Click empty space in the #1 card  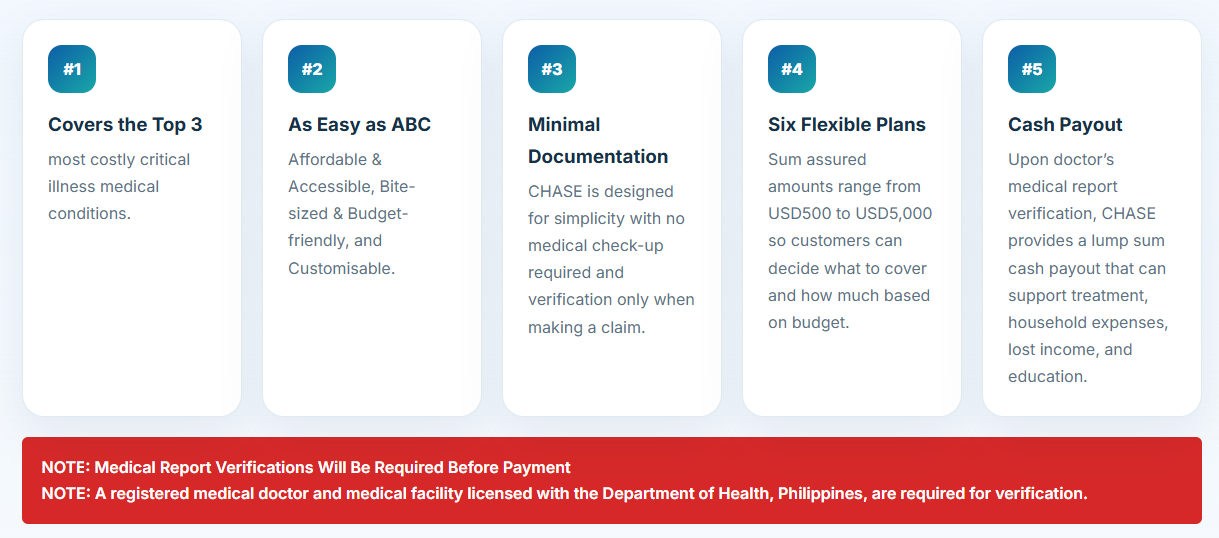(132, 320)
